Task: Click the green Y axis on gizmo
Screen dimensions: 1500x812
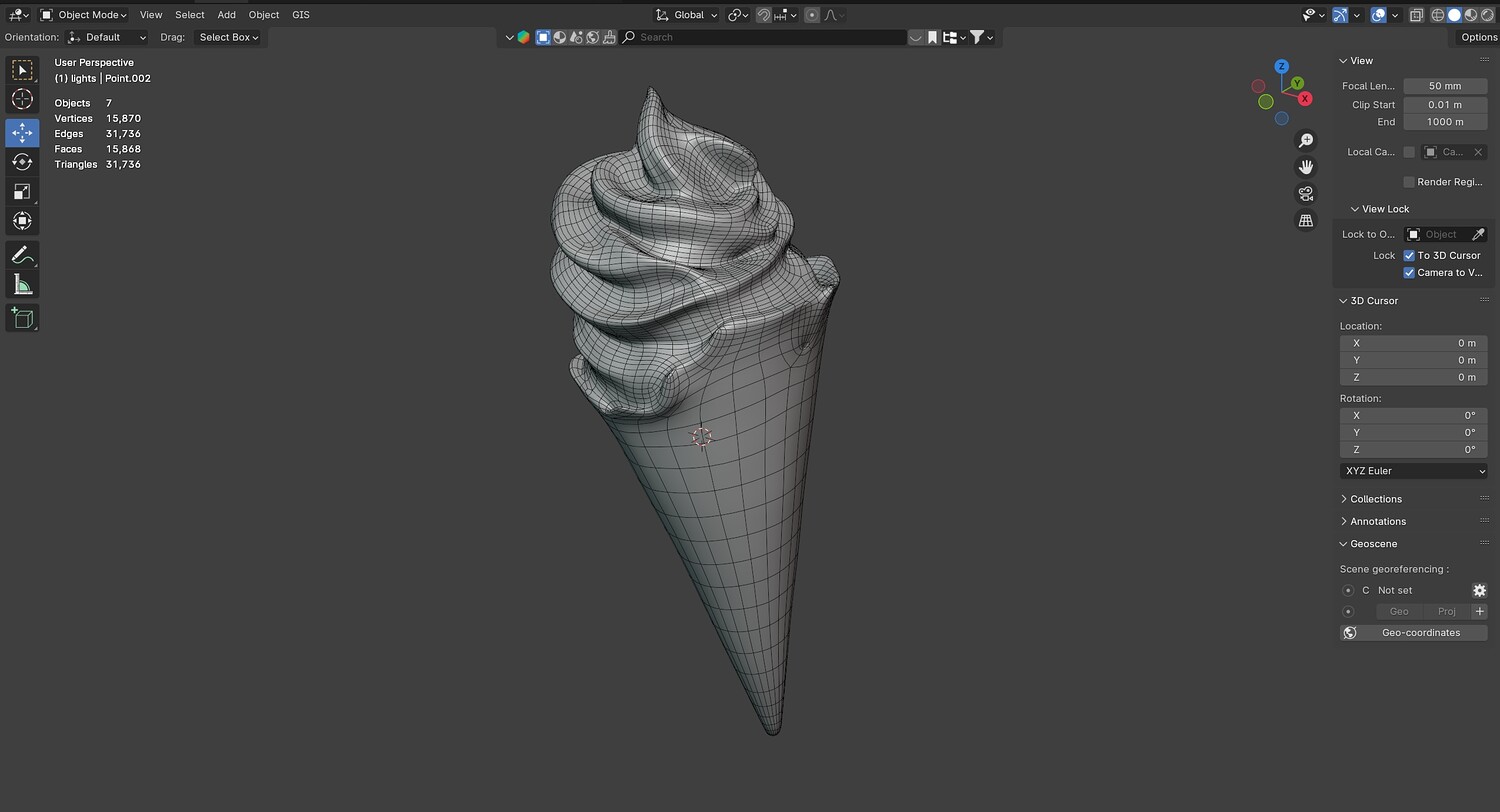Action: 1297,83
